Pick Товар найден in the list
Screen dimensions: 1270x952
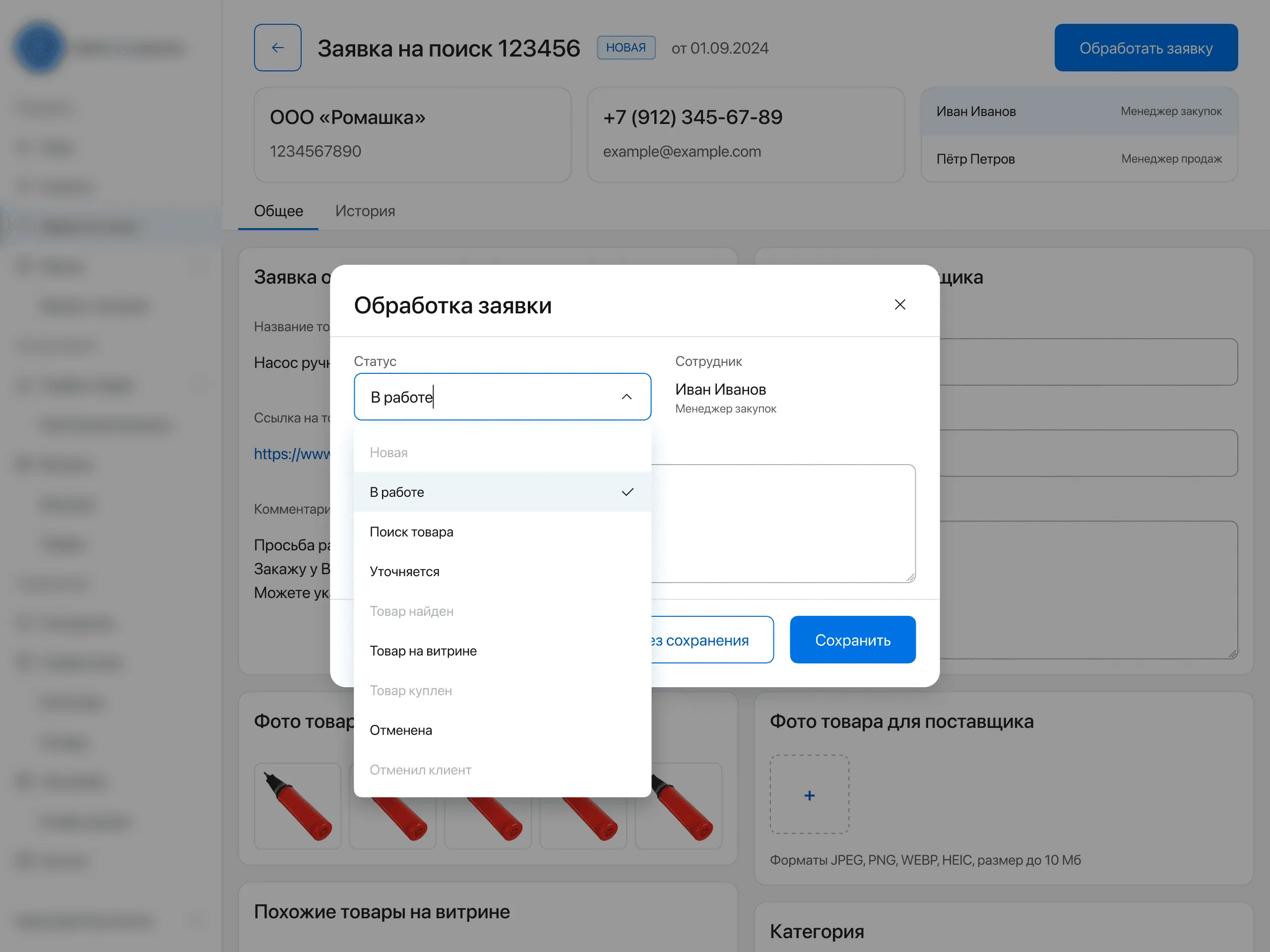click(503, 611)
